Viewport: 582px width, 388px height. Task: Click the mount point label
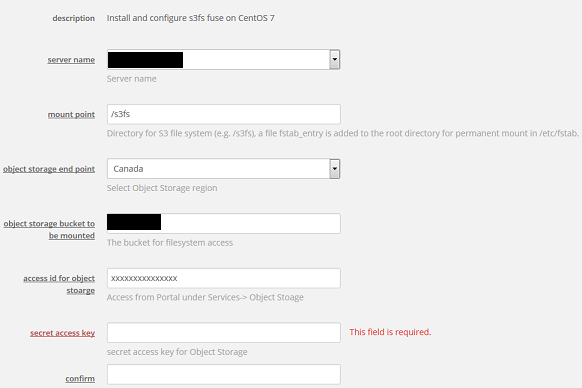(71, 114)
